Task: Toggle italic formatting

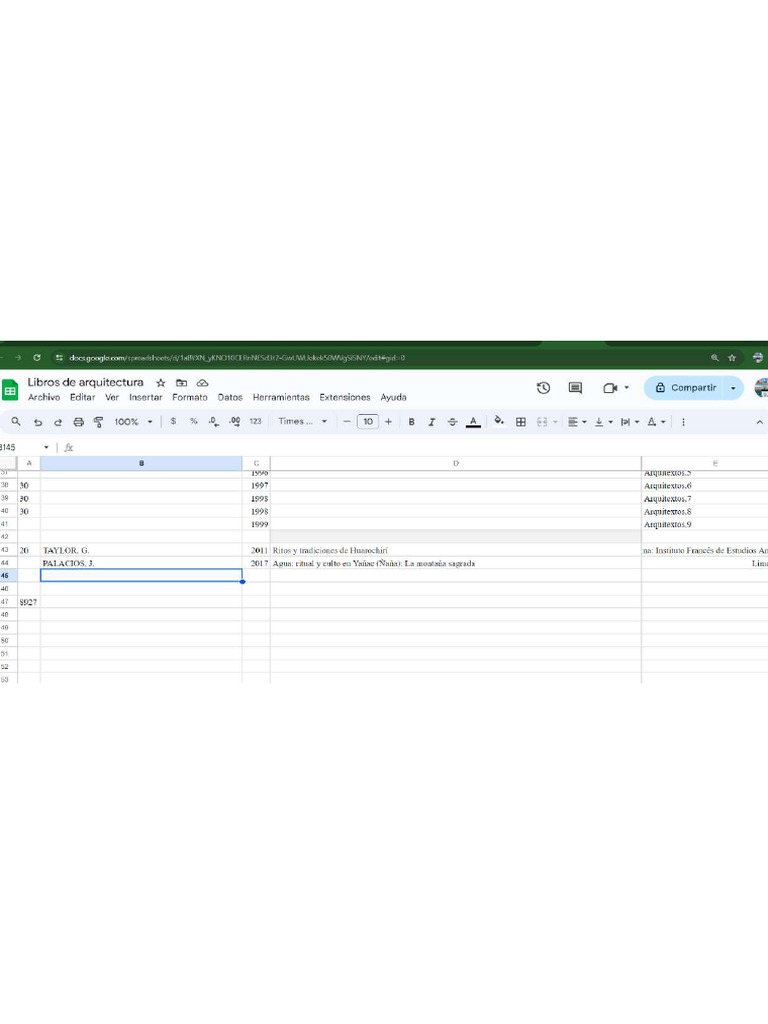Action: click(x=431, y=422)
